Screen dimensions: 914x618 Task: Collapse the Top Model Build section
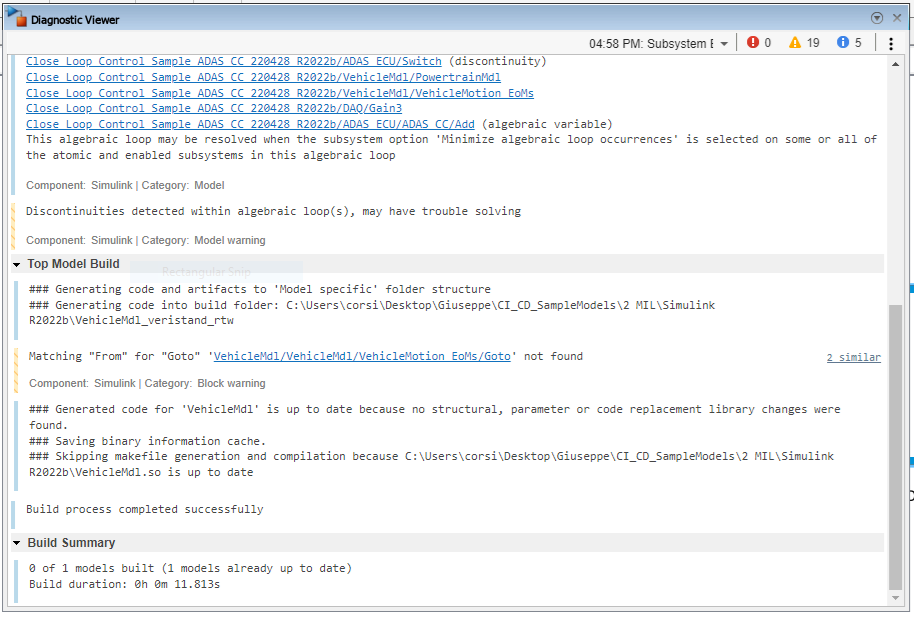pos(16,265)
